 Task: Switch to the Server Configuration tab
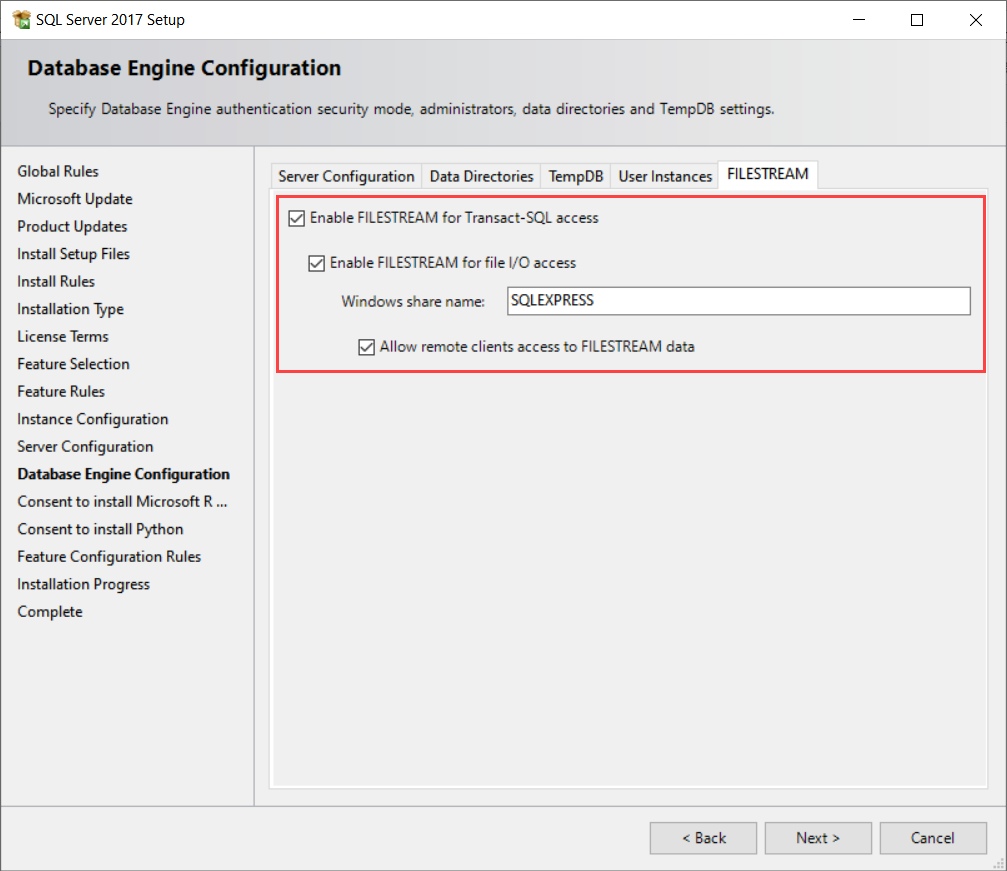[x=346, y=176]
